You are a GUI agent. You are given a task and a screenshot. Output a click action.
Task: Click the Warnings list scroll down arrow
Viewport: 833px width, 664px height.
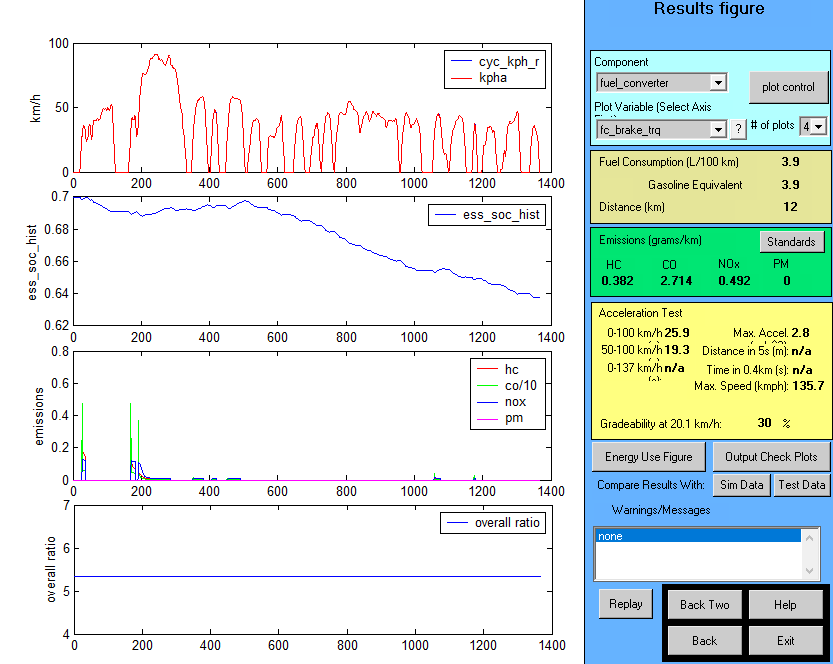tap(811, 571)
